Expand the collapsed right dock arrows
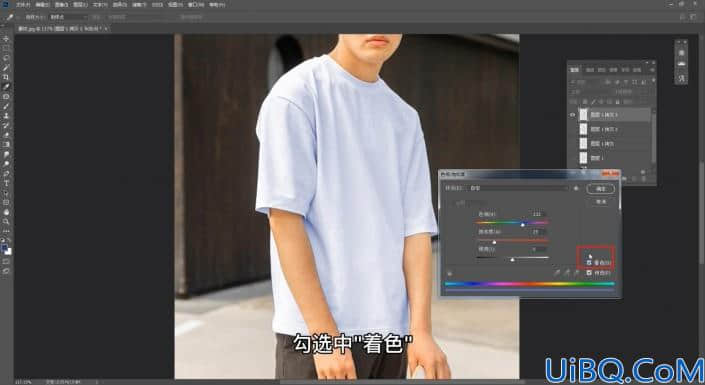The height and width of the screenshot is (385, 705). pos(679,41)
